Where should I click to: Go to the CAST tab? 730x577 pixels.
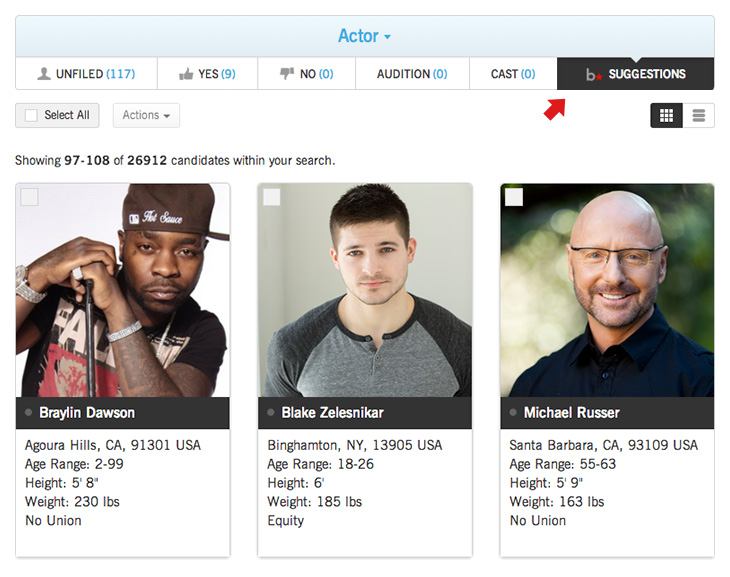point(512,74)
